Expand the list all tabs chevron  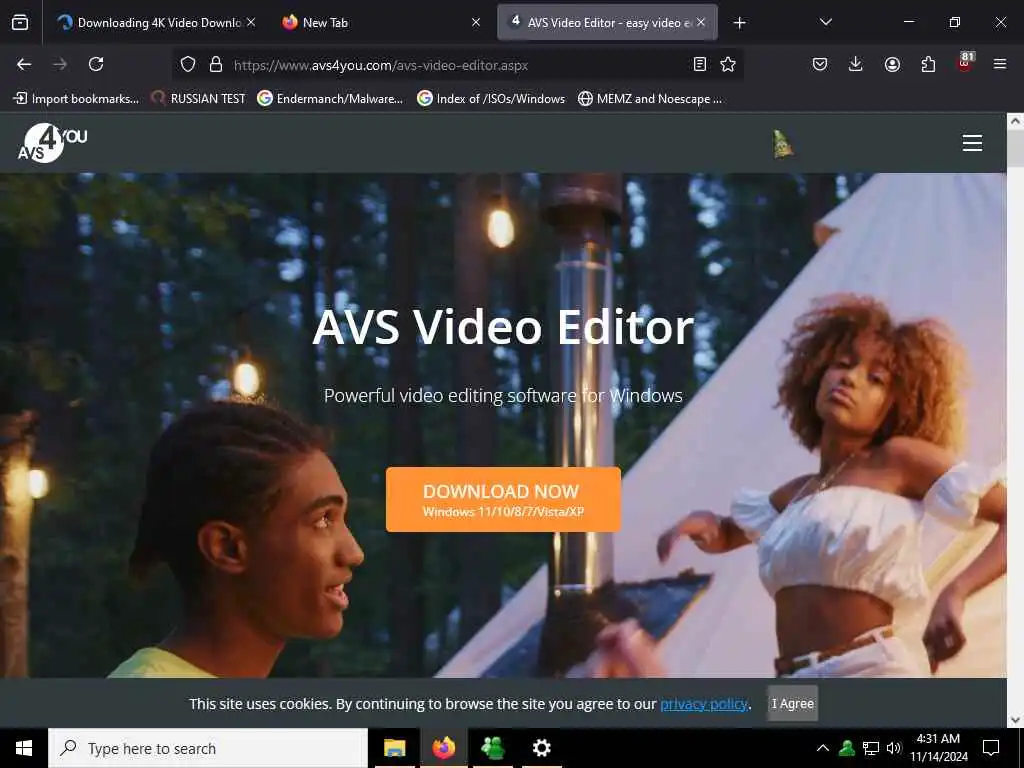825,22
